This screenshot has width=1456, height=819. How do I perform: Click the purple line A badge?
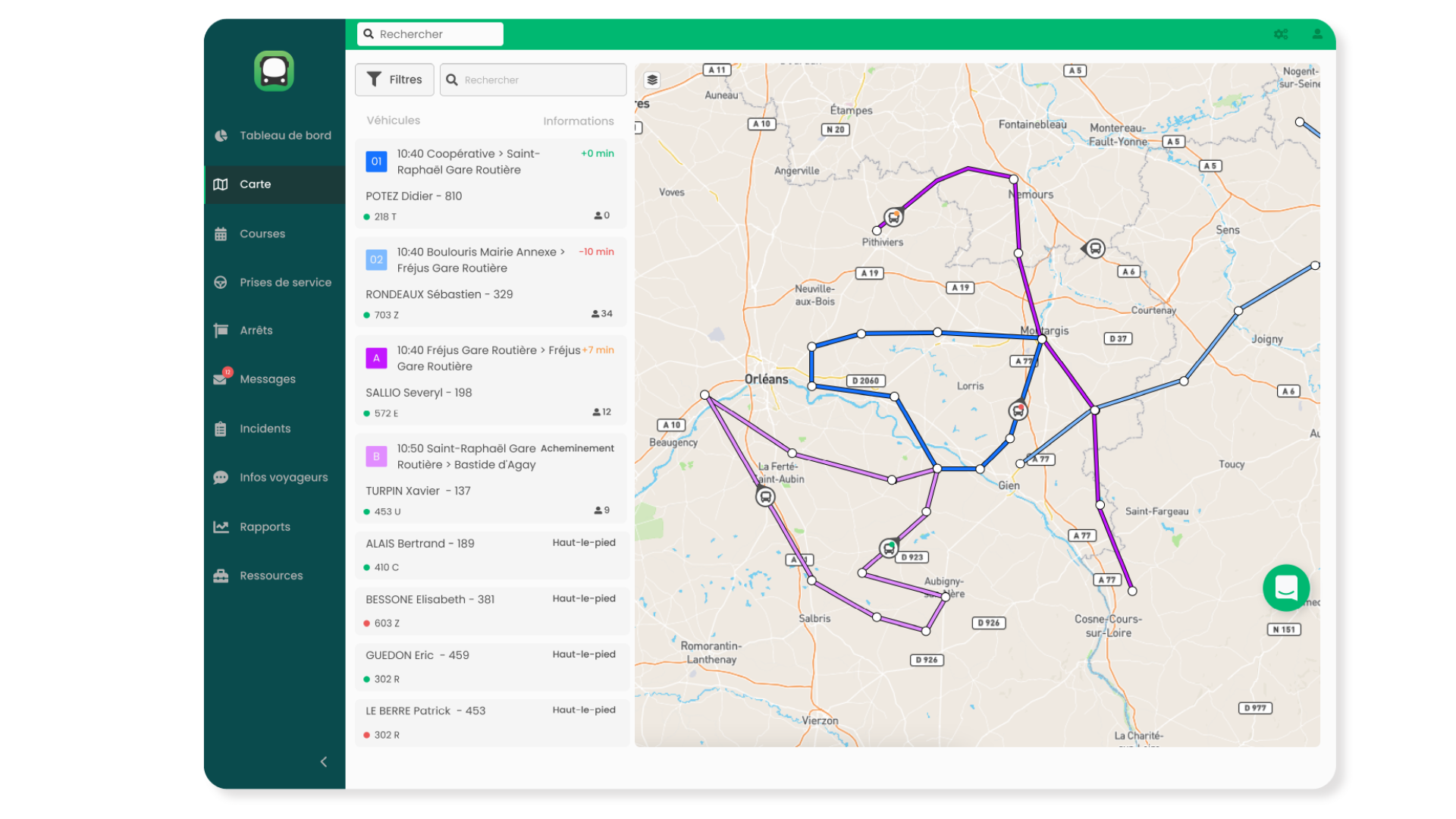376,358
